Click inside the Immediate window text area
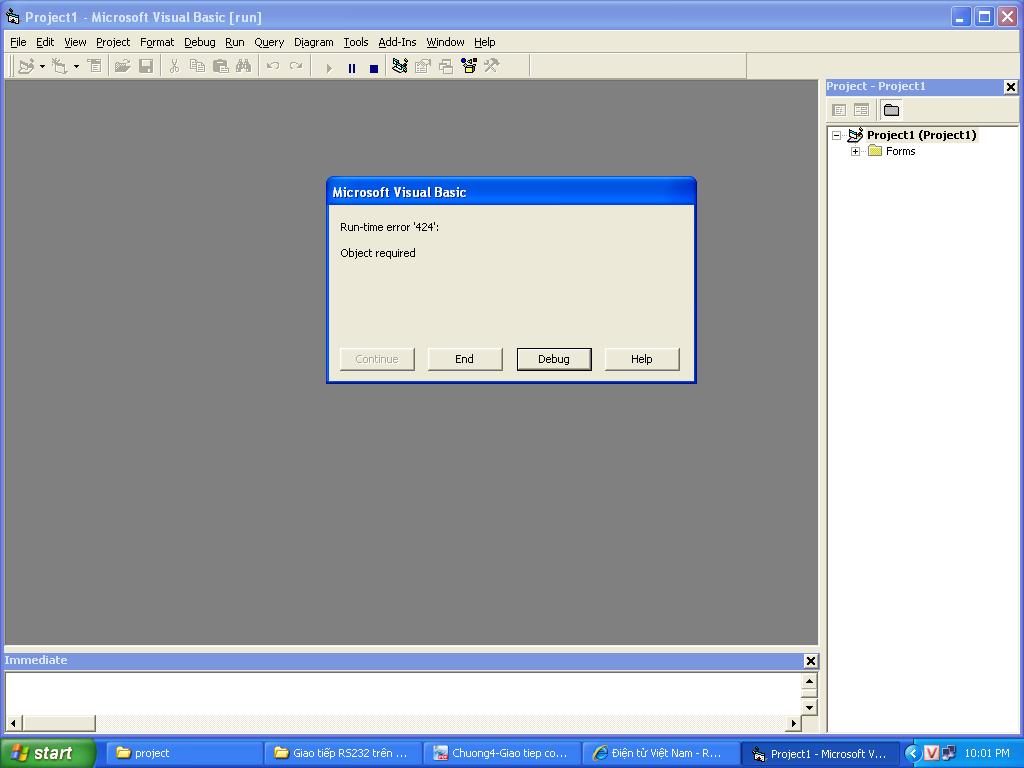The height and width of the screenshot is (768, 1024). pyautogui.click(x=403, y=694)
